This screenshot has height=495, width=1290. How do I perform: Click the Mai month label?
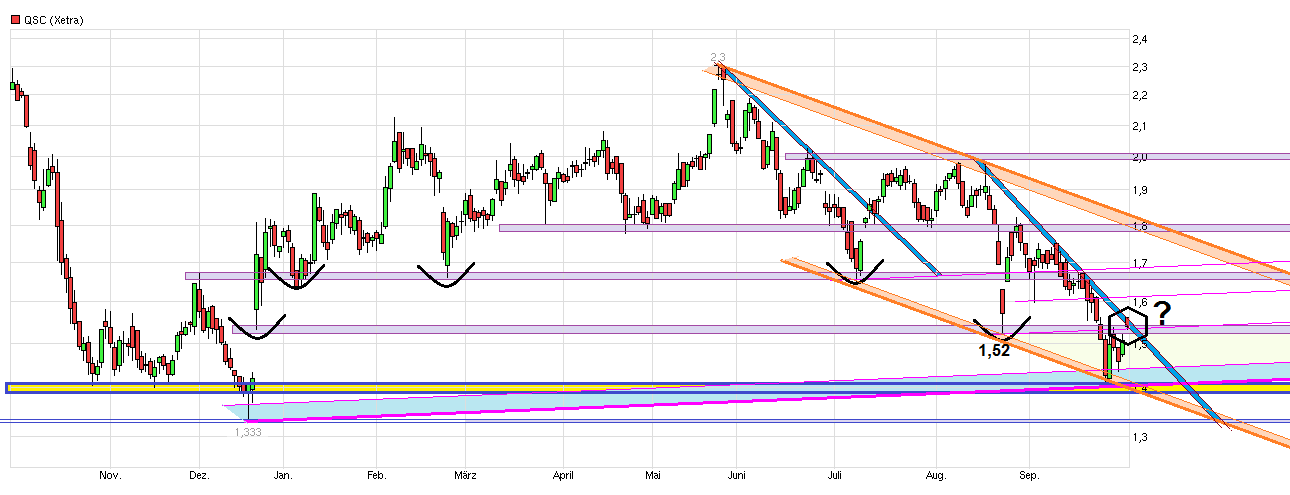pyautogui.click(x=654, y=477)
